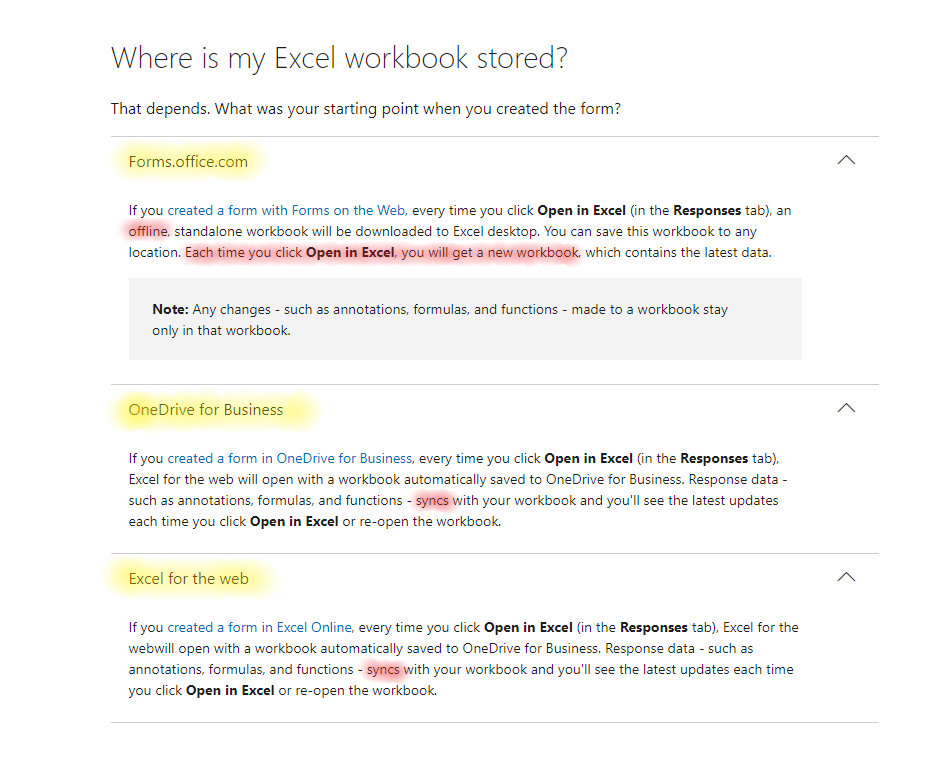Click 'Where is my Excel workbook stored?' title

339,57
